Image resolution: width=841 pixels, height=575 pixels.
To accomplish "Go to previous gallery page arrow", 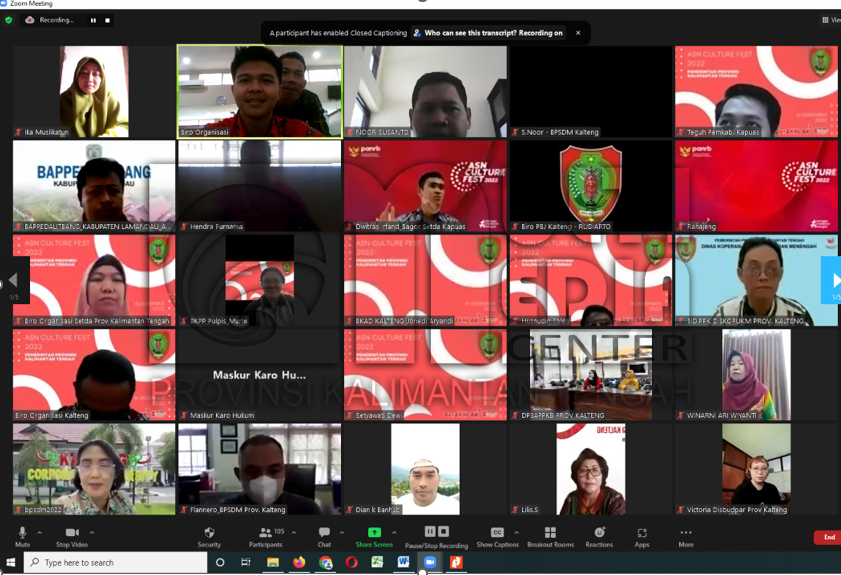I will pyautogui.click(x=14, y=281).
